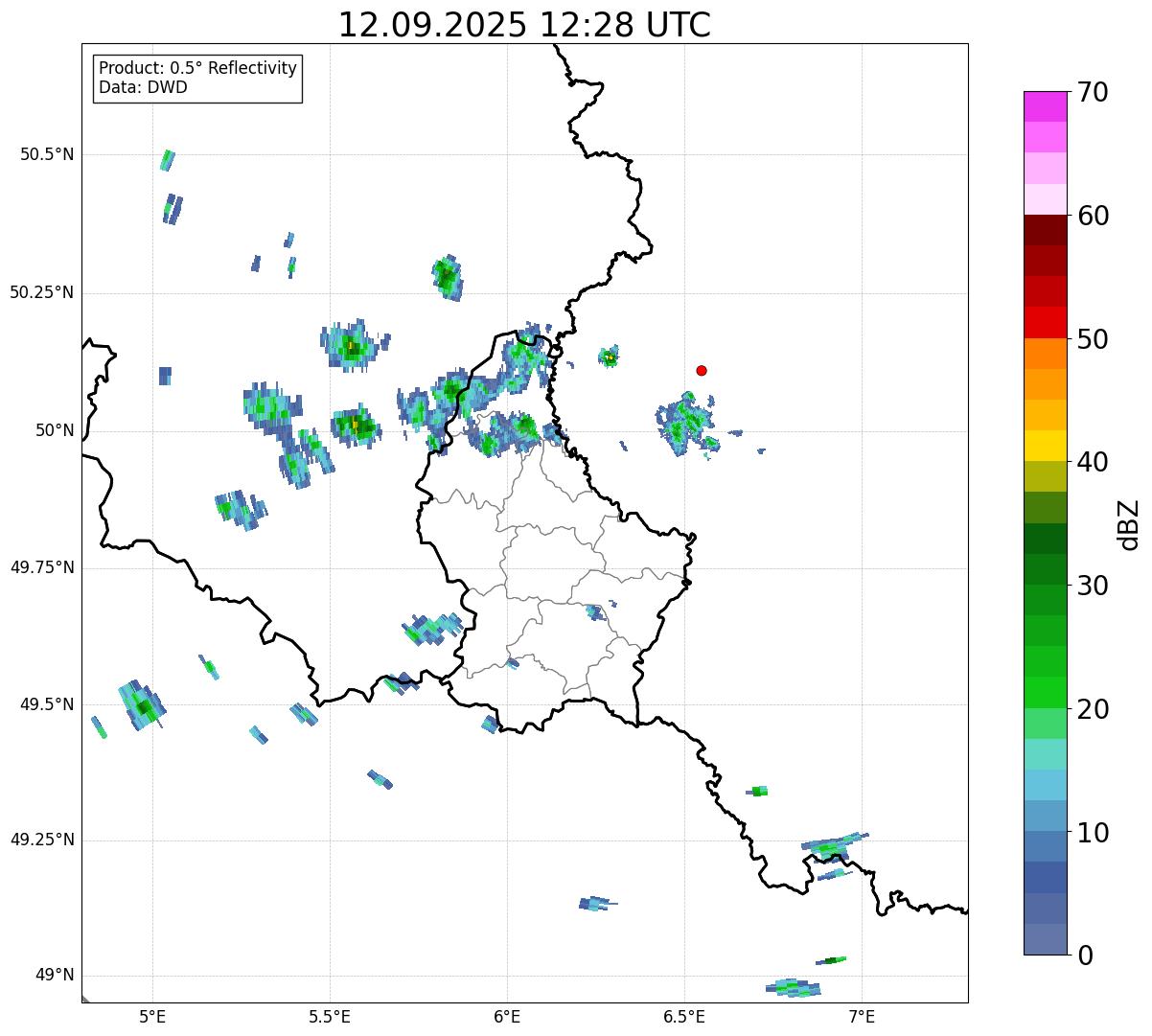Viewport: 1152px width, 1036px height.
Task: Click the yellow colorbar segment above 40
Action: coord(1045,446)
